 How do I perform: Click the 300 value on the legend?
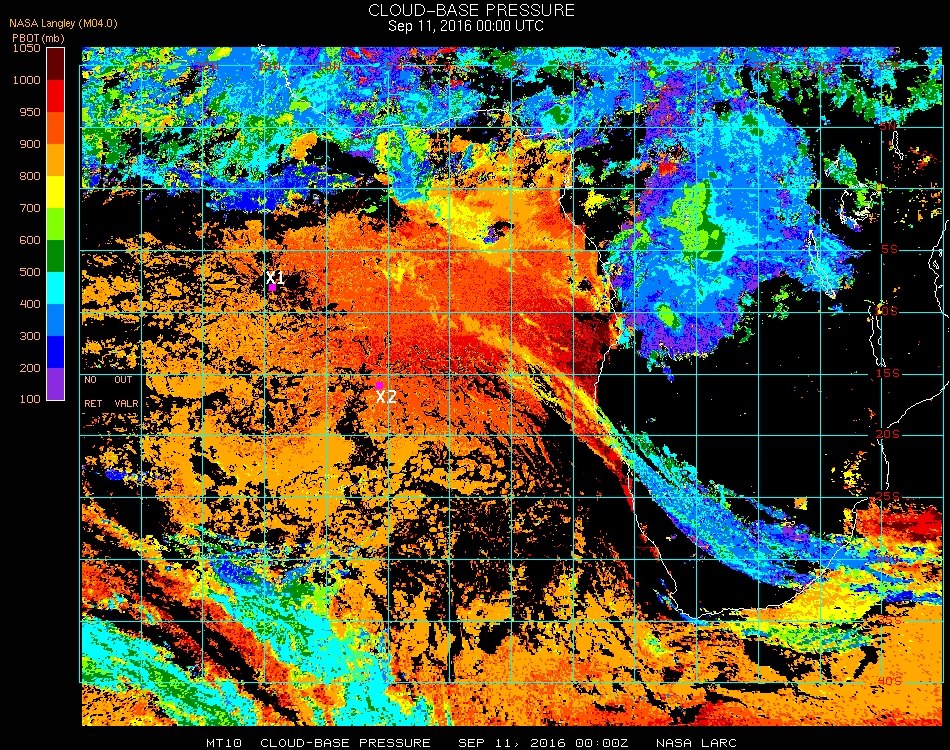tap(30, 336)
